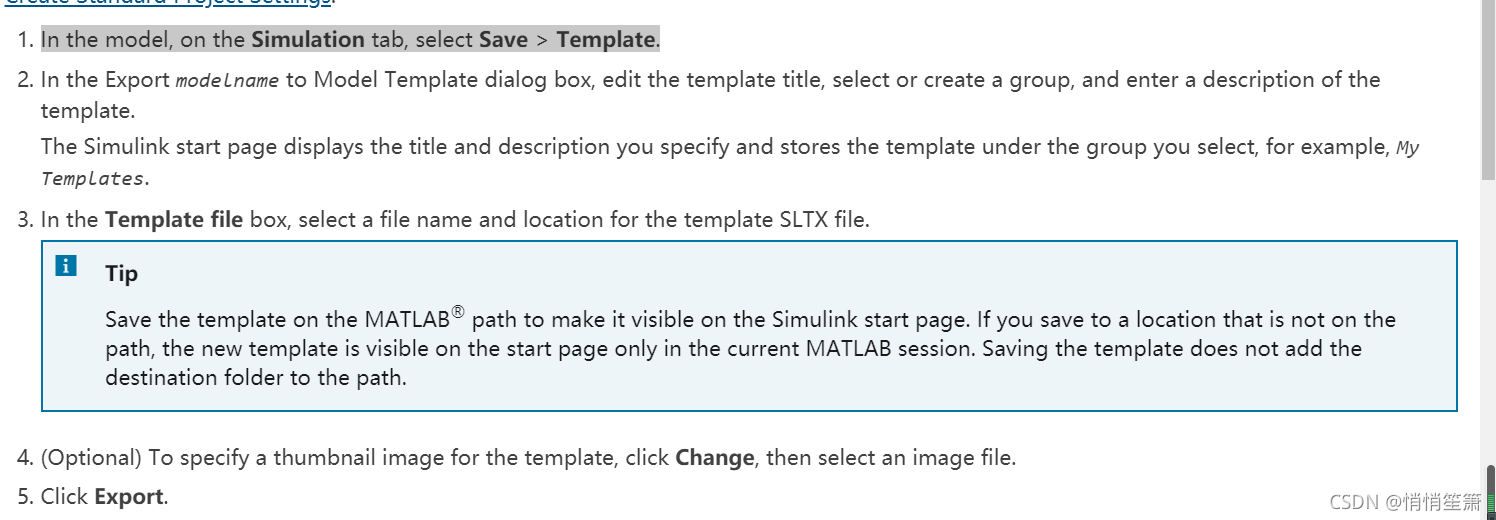1496x520 pixels.
Task: Click the dark scrollbar thumb at bottom right
Action: point(1492,489)
